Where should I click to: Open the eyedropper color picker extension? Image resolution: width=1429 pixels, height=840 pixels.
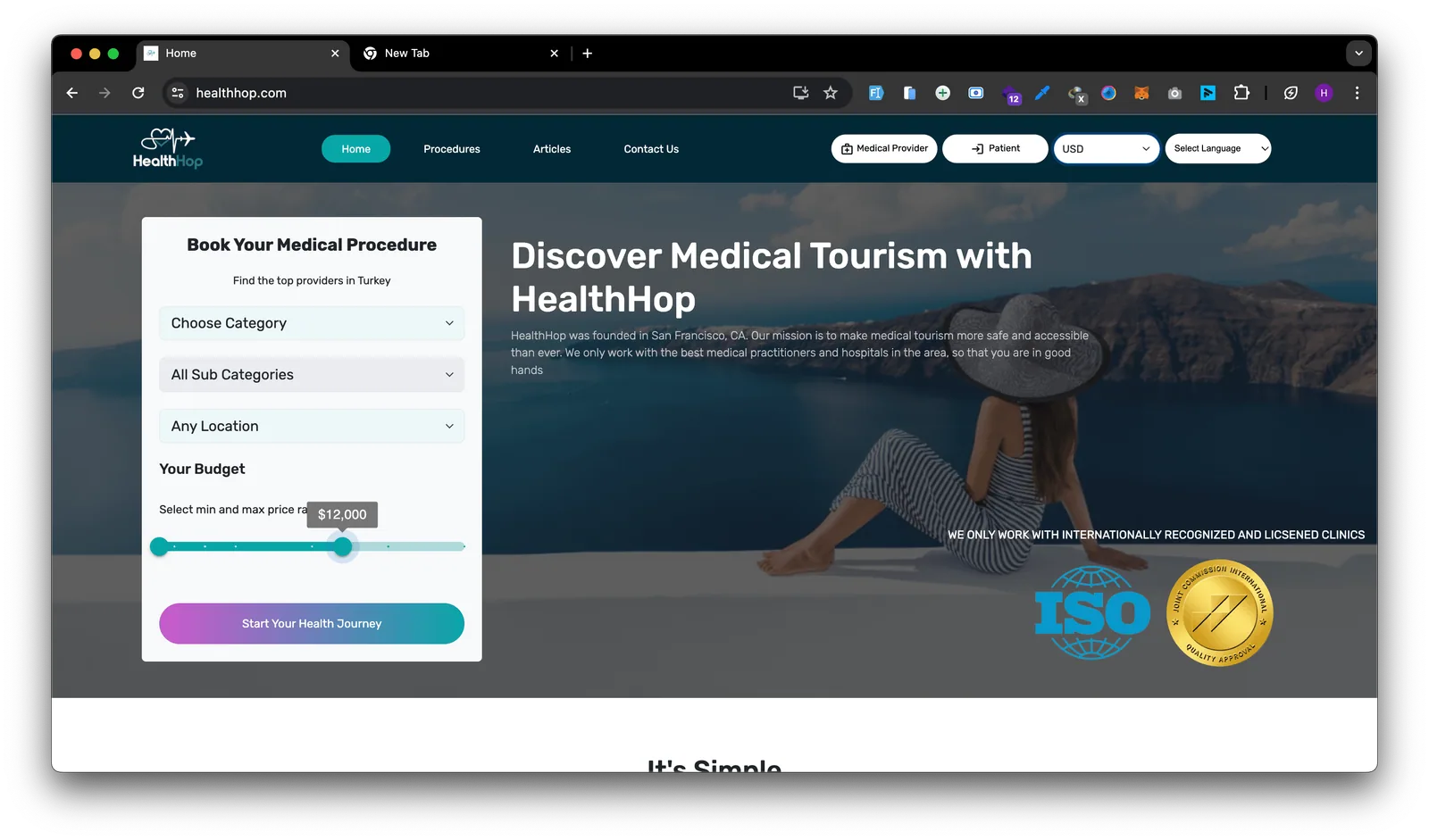1042,93
